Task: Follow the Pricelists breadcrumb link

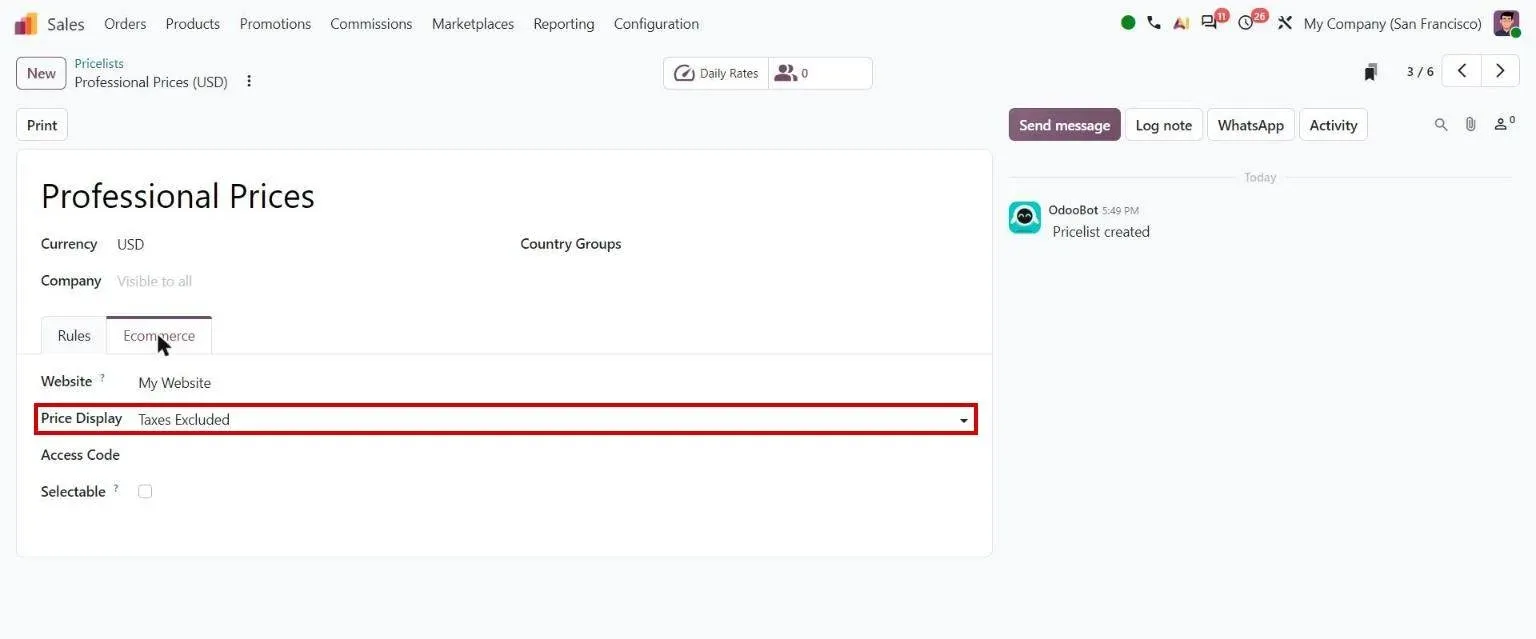Action: [99, 63]
